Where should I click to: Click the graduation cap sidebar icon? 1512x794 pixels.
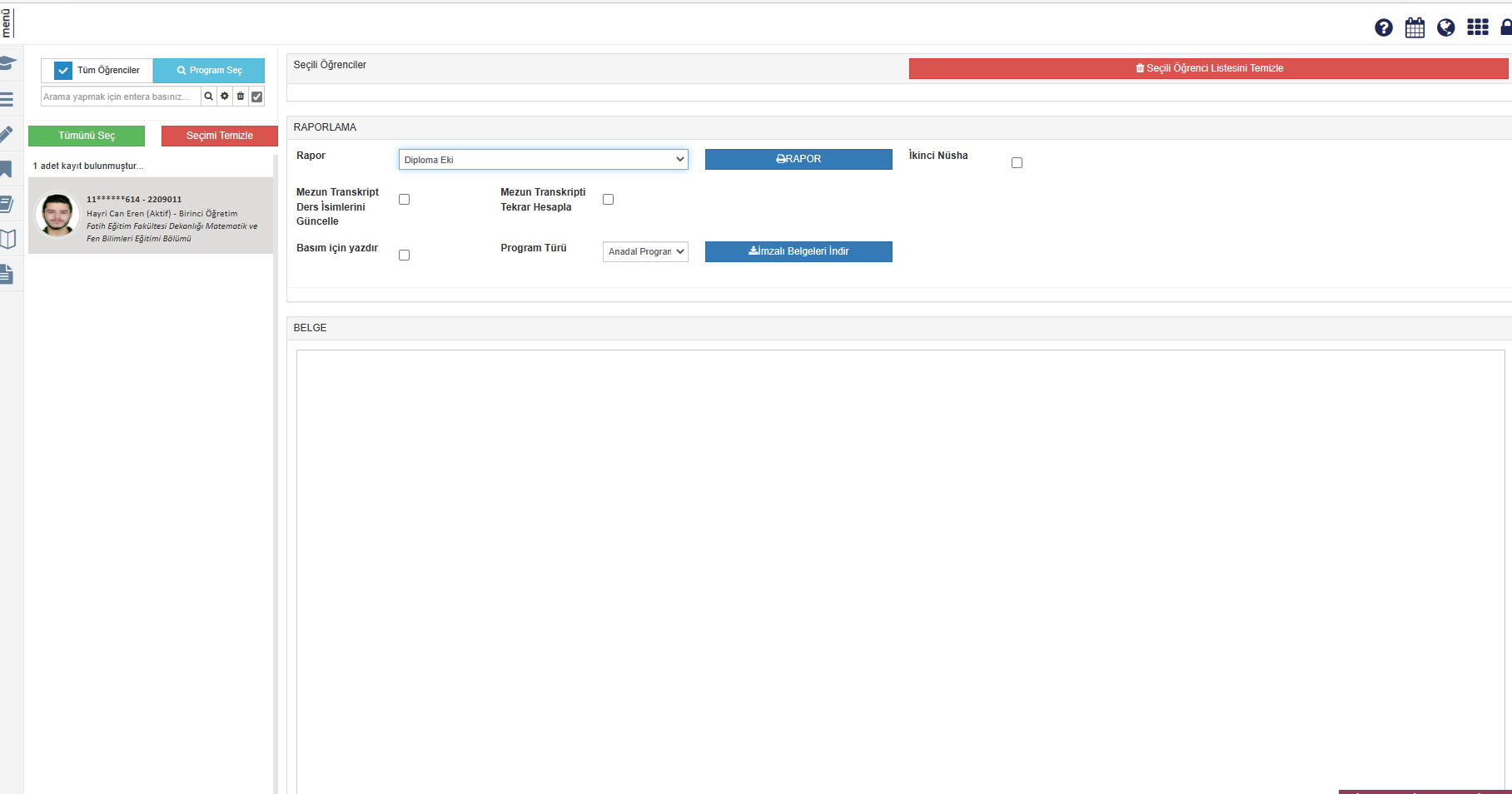click(7, 63)
